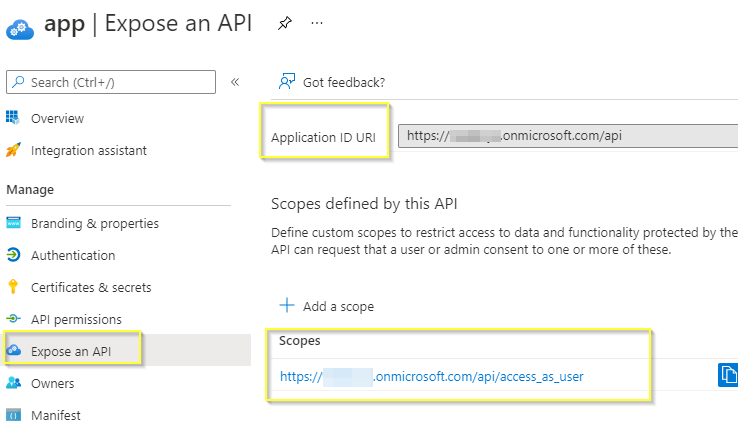Click the Application ID URI label

pos(323,137)
